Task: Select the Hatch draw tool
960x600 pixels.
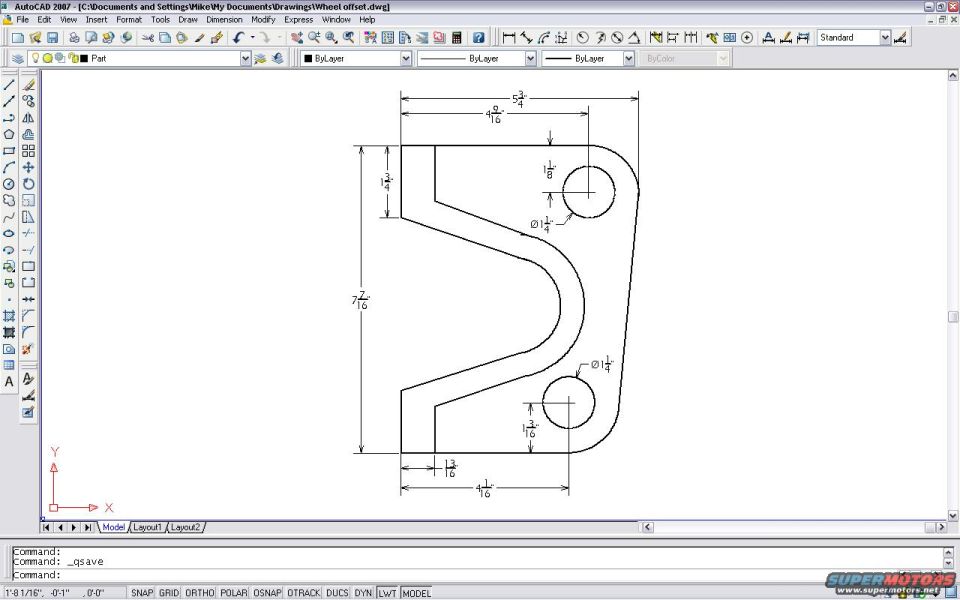Action: 9,316
